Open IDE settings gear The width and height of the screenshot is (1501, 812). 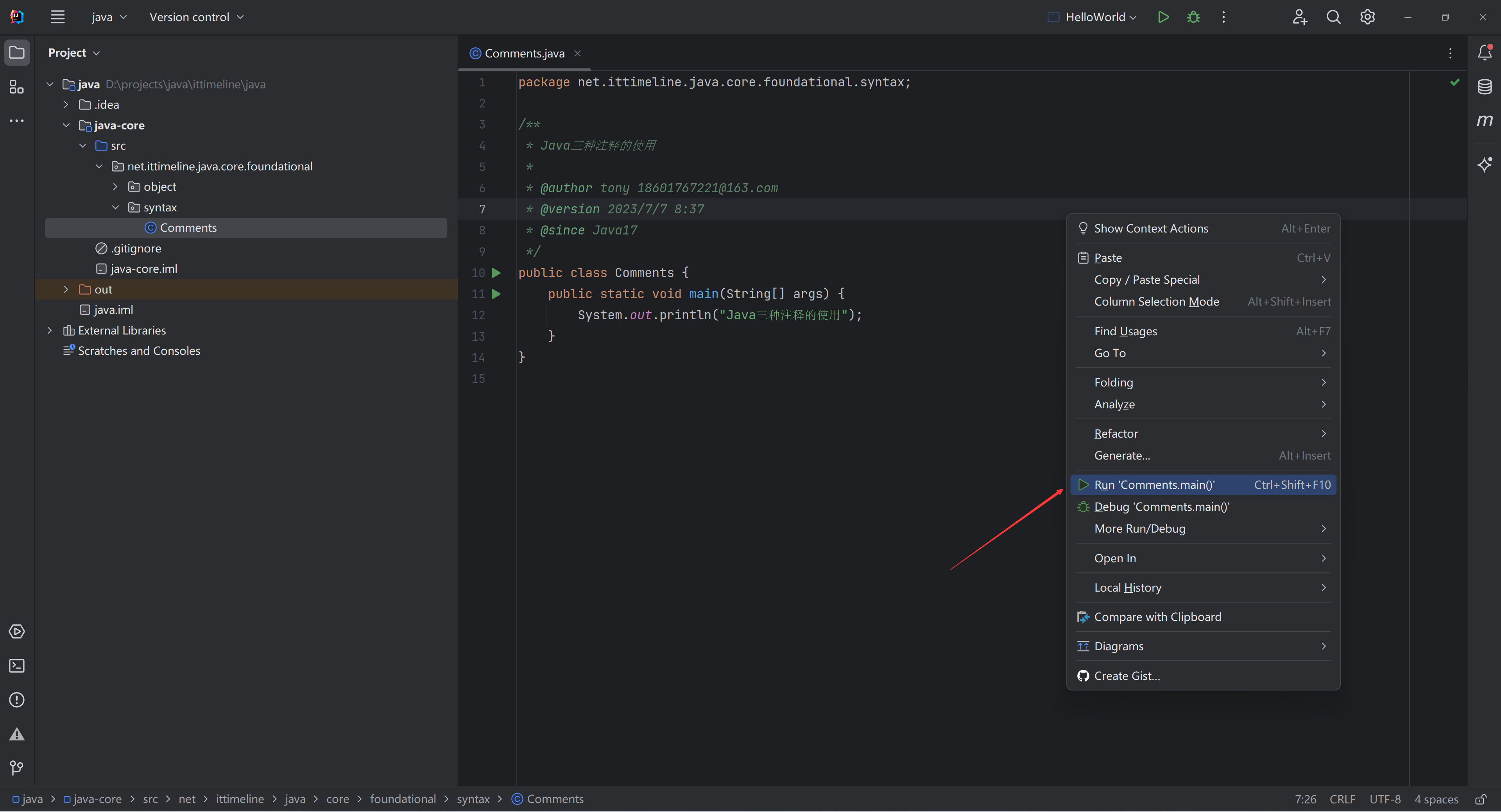(x=1368, y=17)
